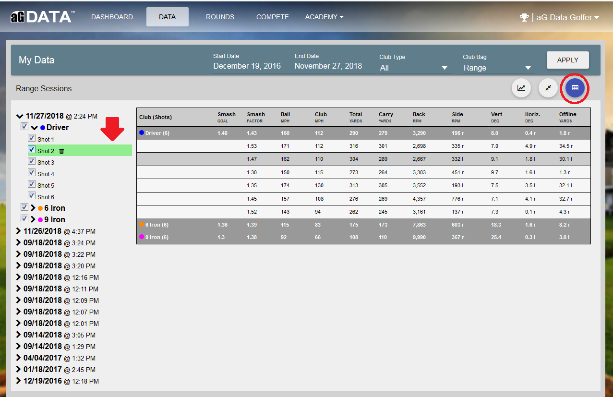Viewport: 613px width, 397px height.
Task: Edit the Start Date field December 19, 2016
Action: pos(247,66)
